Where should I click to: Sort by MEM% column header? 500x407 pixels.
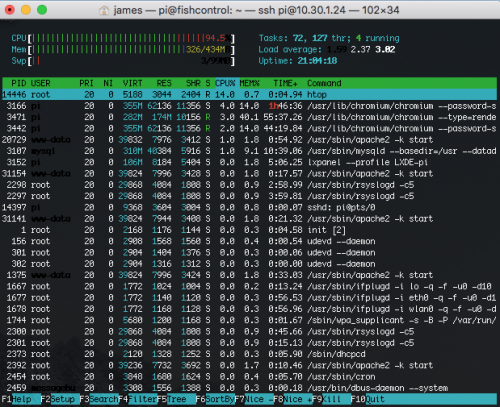(x=249, y=83)
